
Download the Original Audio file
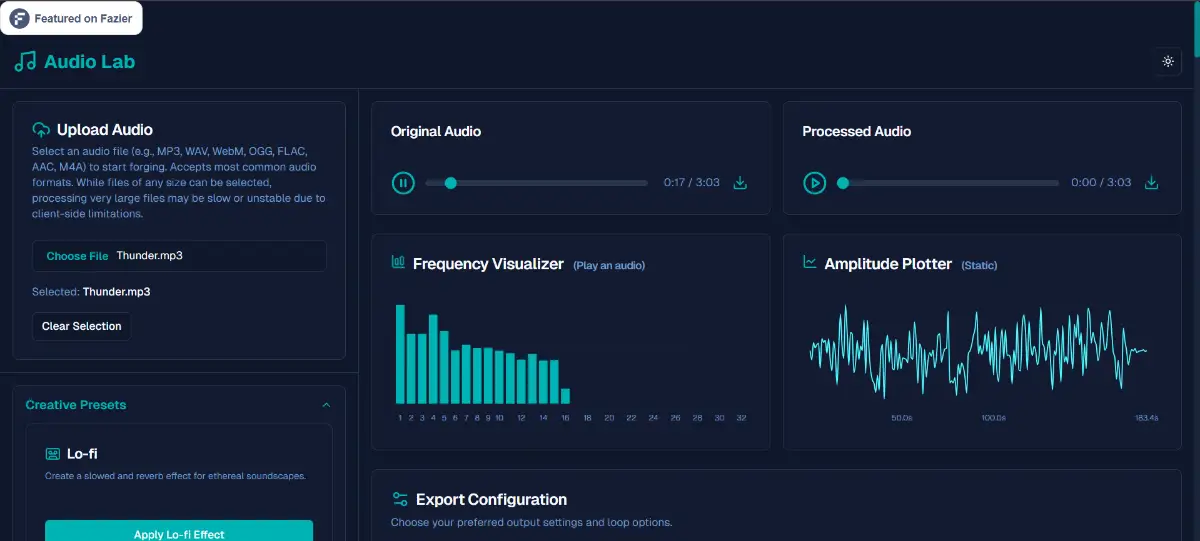[x=740, y=183]
